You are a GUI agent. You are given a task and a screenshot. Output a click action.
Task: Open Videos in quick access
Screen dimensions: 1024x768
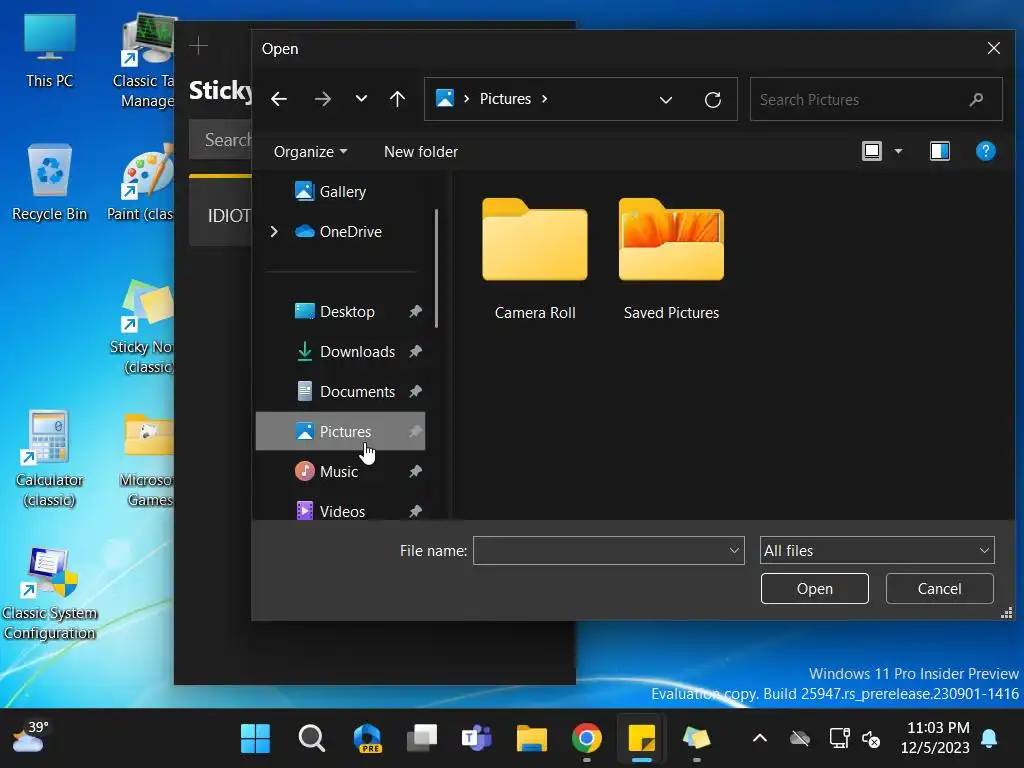click(x=340, y=511)
